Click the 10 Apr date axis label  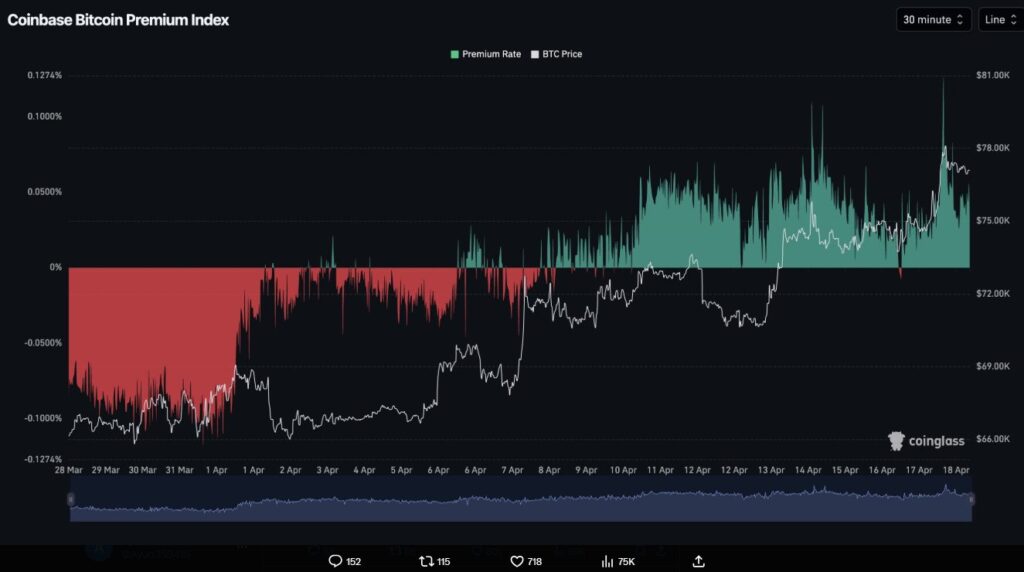pos(623,469)
